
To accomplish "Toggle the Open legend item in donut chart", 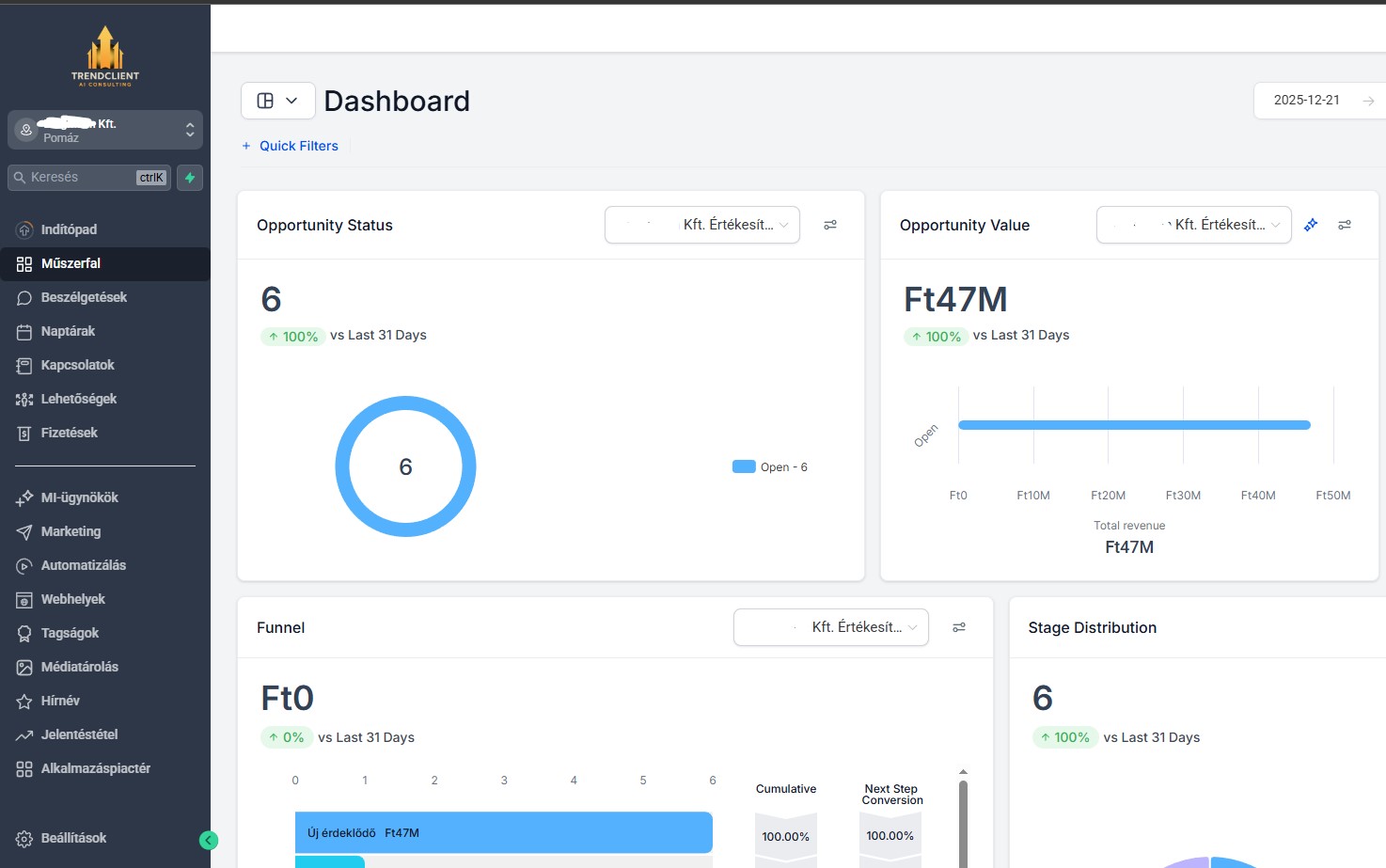I will [x=770, y=467].
